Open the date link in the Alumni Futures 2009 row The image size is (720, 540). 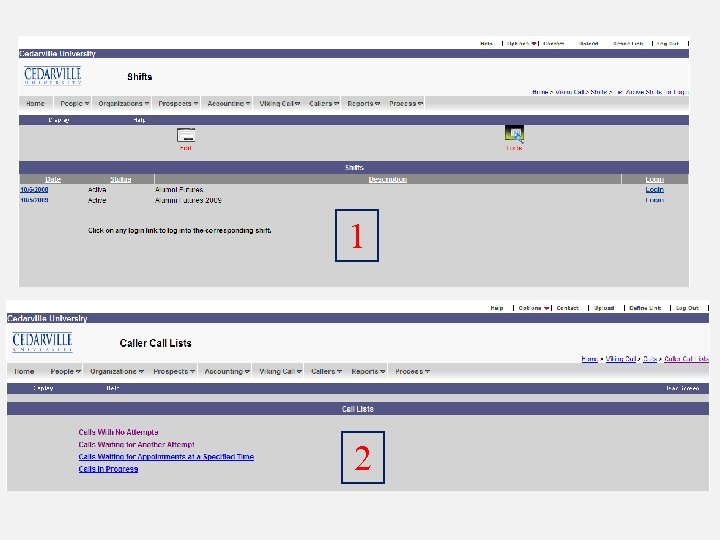pyautogui.click(x=34, y=200)
